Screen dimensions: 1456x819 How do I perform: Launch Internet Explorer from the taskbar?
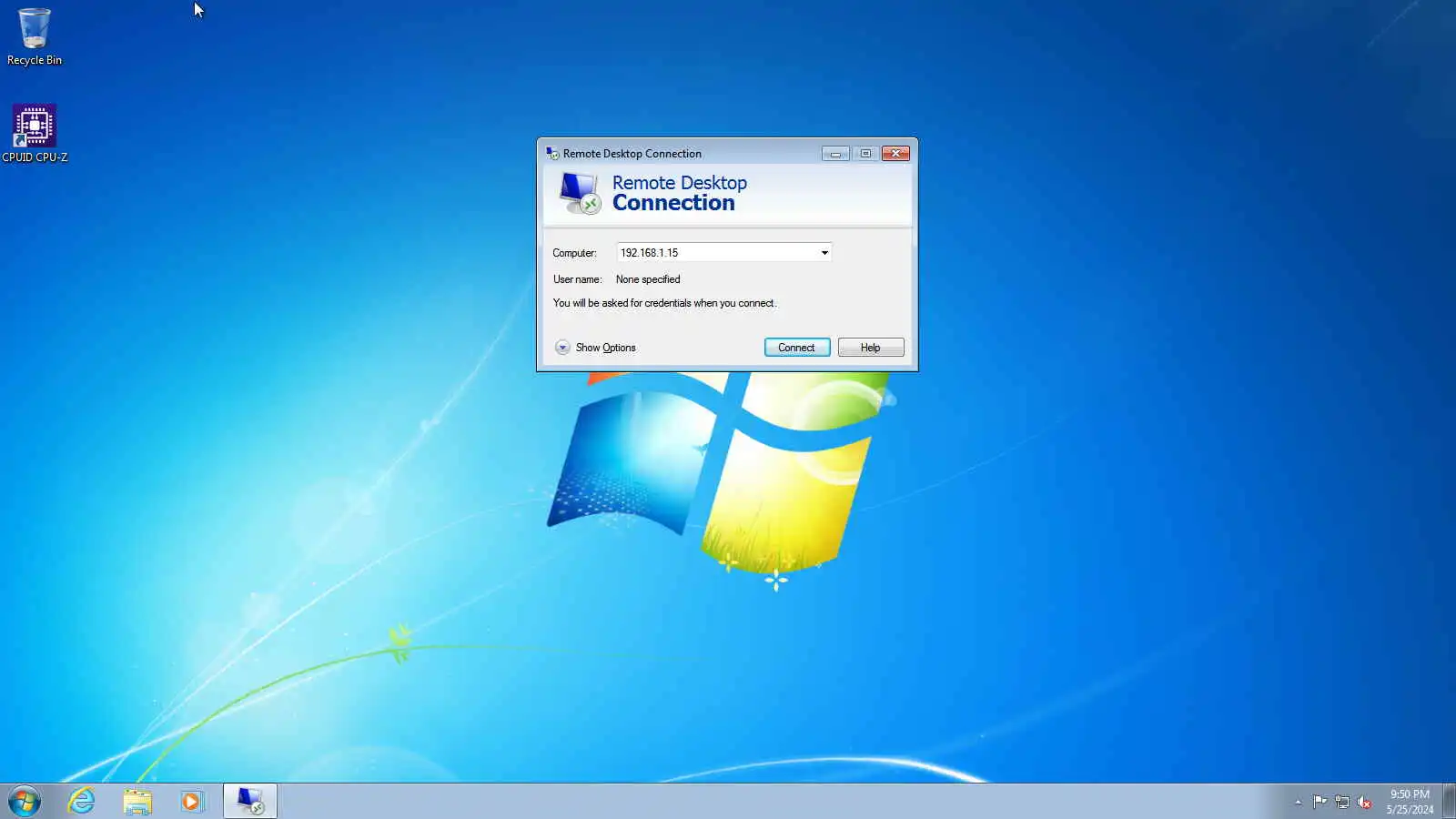click(x=82, y=801)
